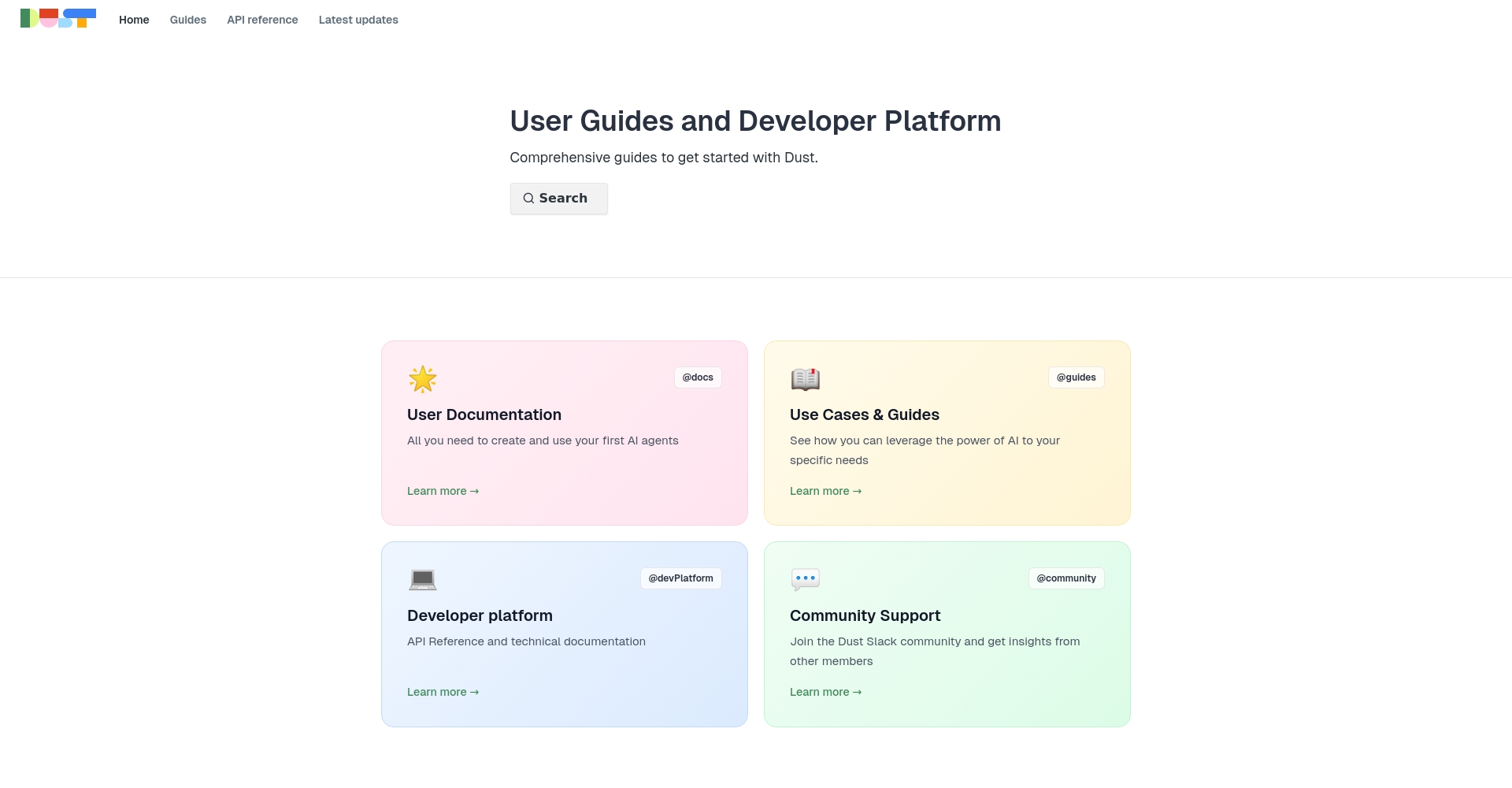
Task: Follow Learn more link under Community Support
Action: click(x=825, y=692)
